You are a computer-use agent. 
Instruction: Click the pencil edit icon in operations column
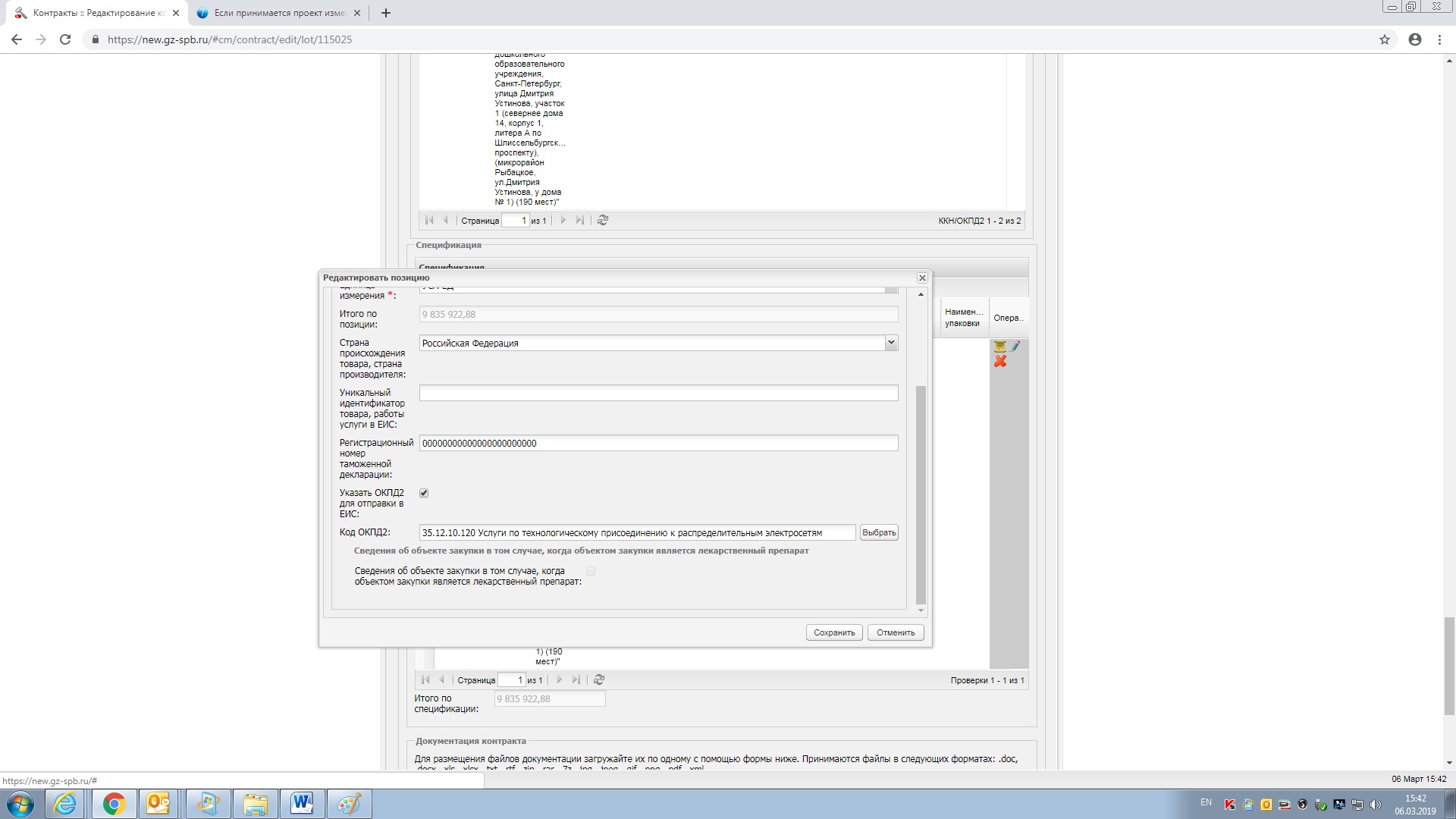pos(1015,347)
